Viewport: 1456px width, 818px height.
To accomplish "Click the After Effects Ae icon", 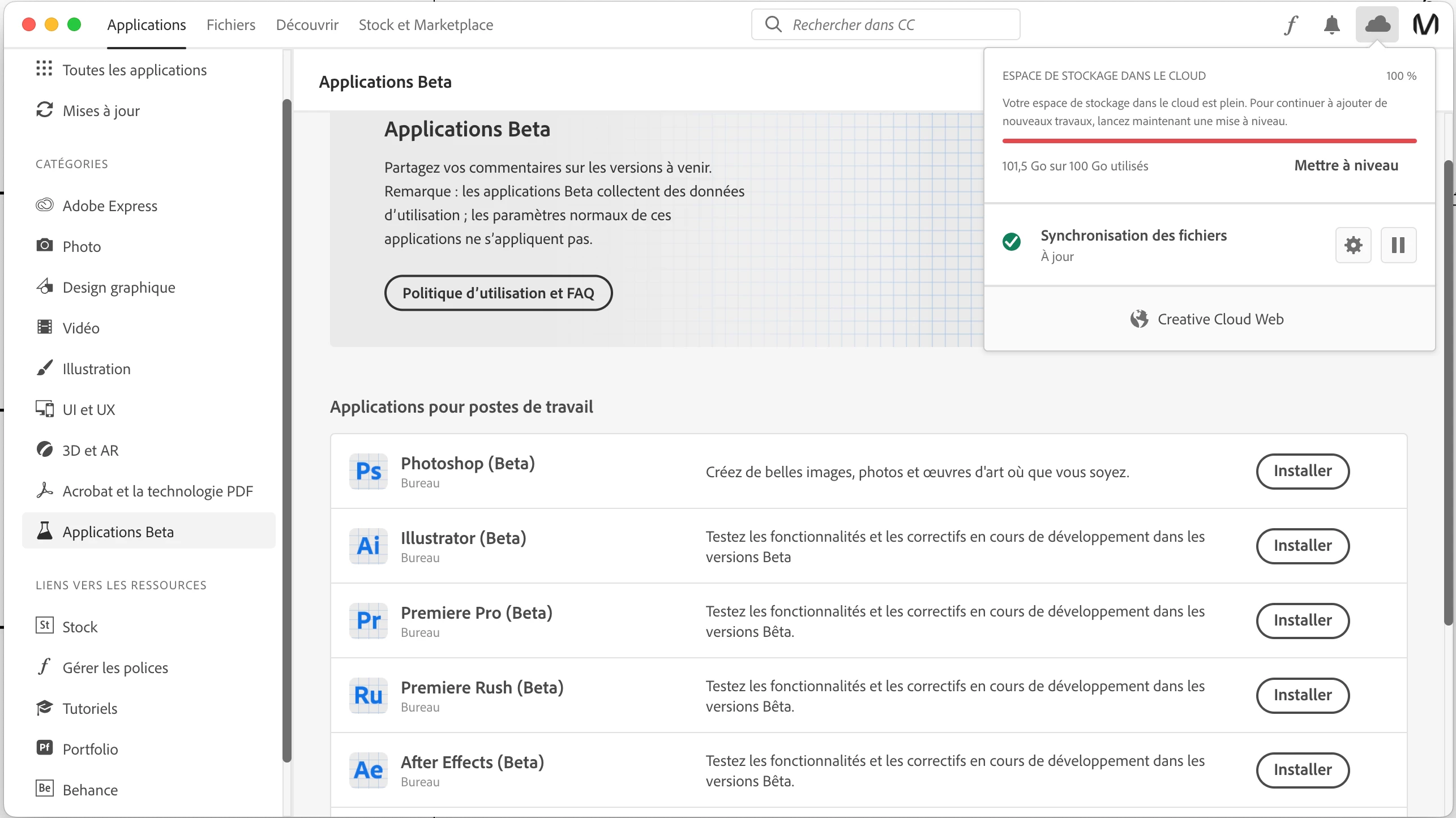I will 368,770.
